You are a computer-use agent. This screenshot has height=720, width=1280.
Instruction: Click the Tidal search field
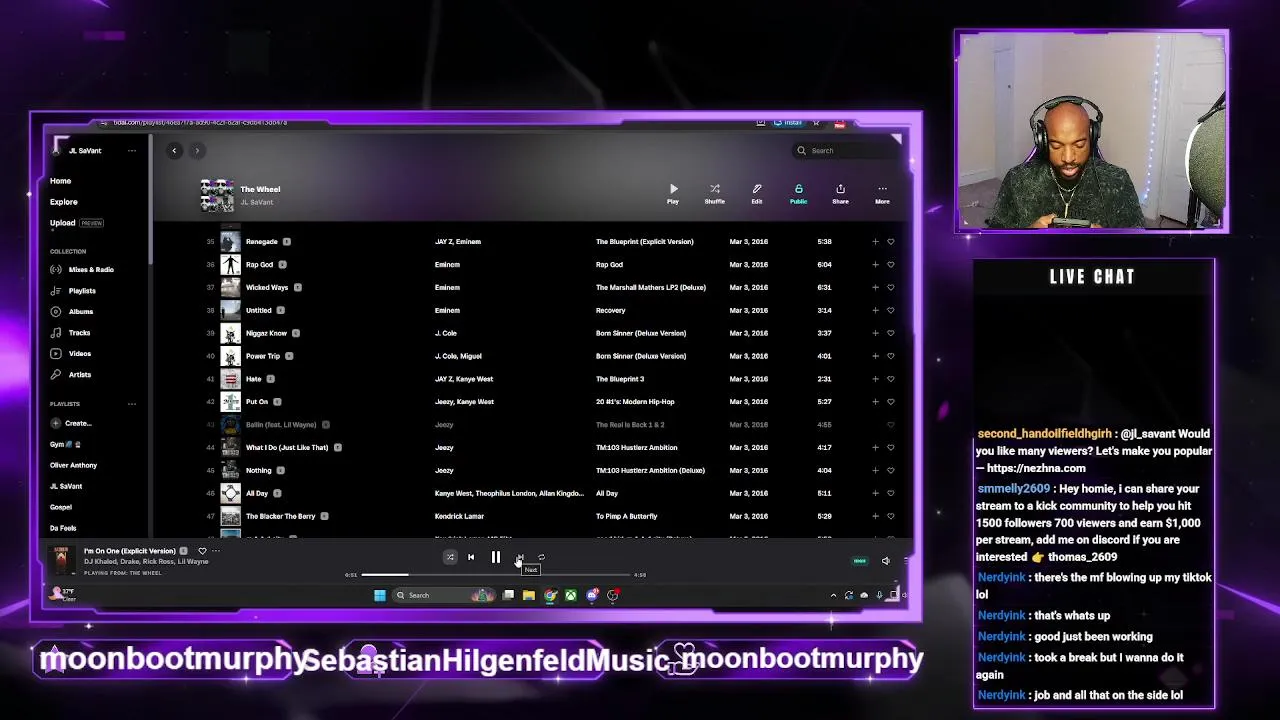point(845,151)
